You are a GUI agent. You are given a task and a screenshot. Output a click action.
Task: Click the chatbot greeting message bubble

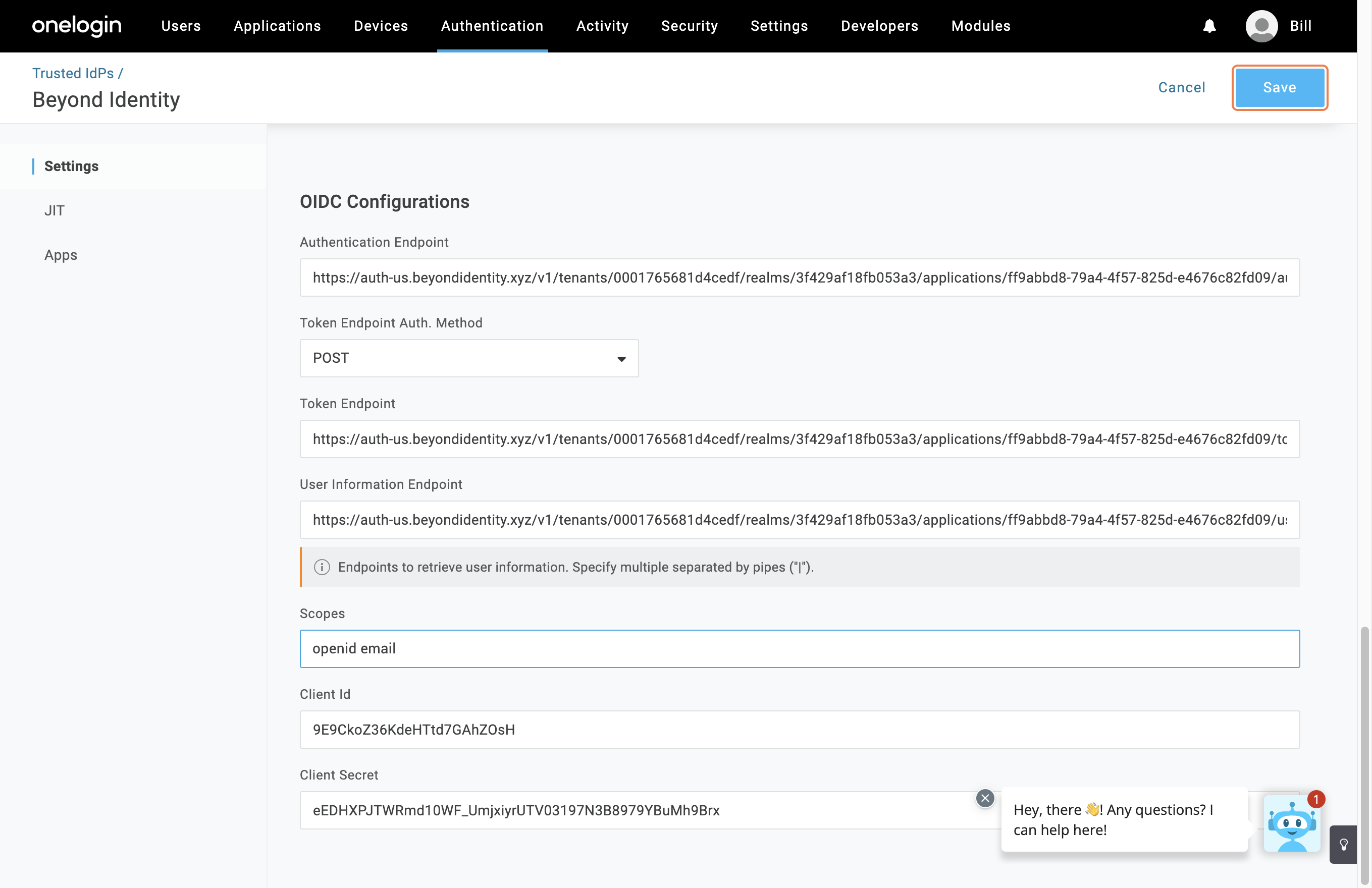click(1124, 819)
